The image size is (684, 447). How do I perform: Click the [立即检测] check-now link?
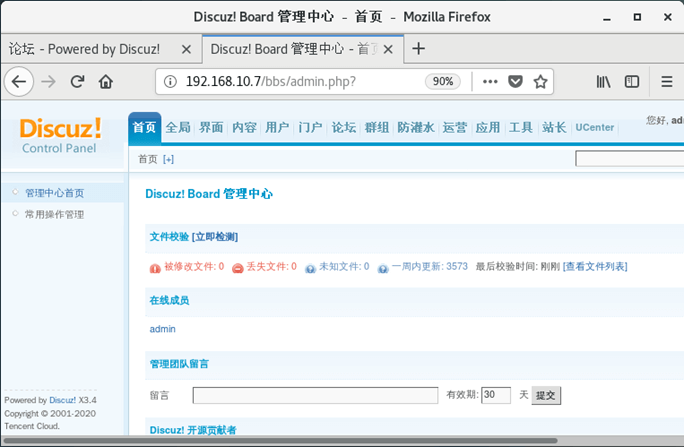coord(215,237)
